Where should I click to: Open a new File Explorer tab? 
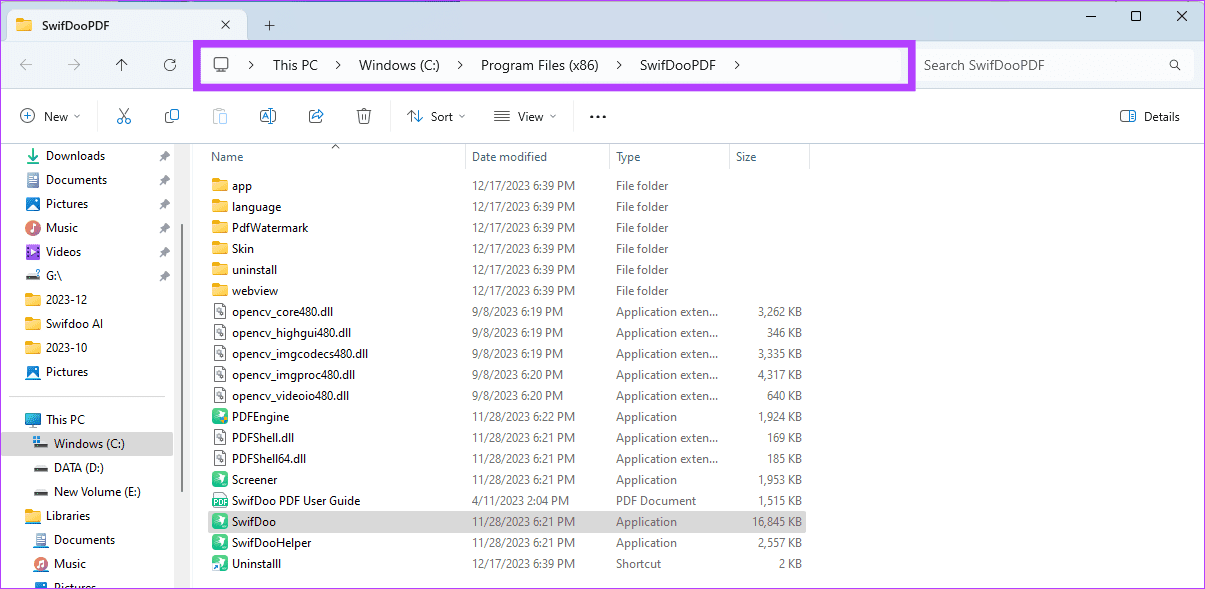tap(268, 24)
